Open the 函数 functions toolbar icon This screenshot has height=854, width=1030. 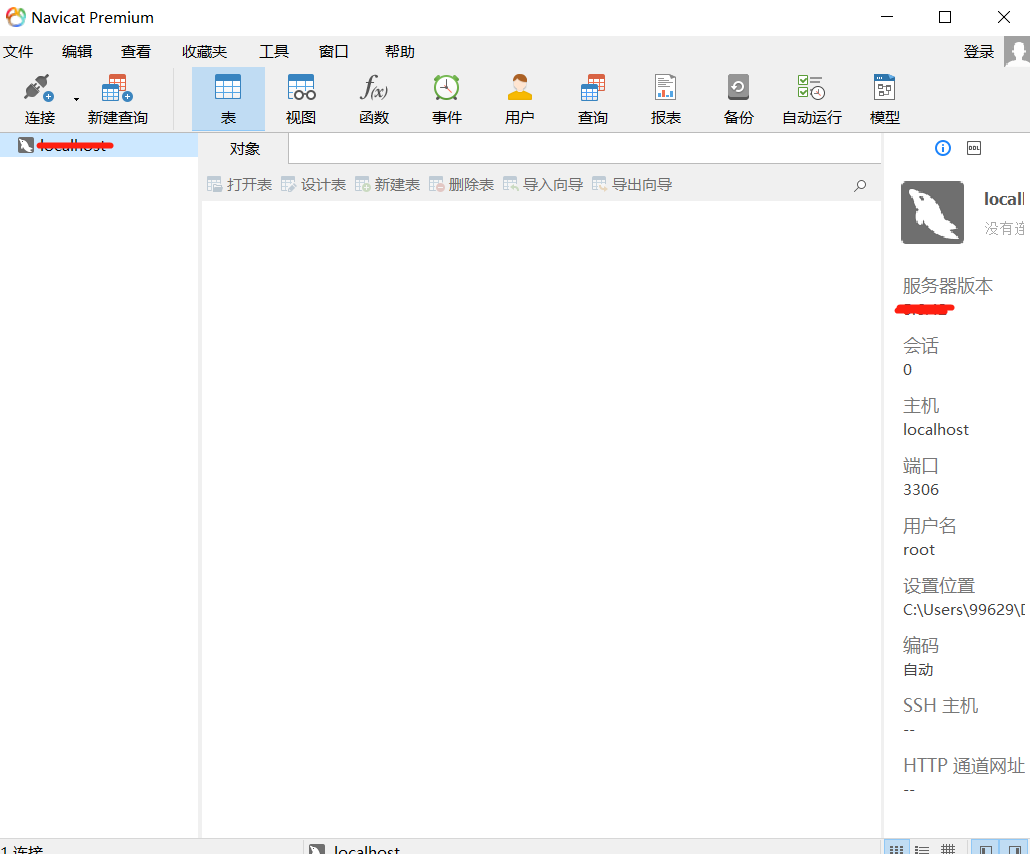[374, 99]
